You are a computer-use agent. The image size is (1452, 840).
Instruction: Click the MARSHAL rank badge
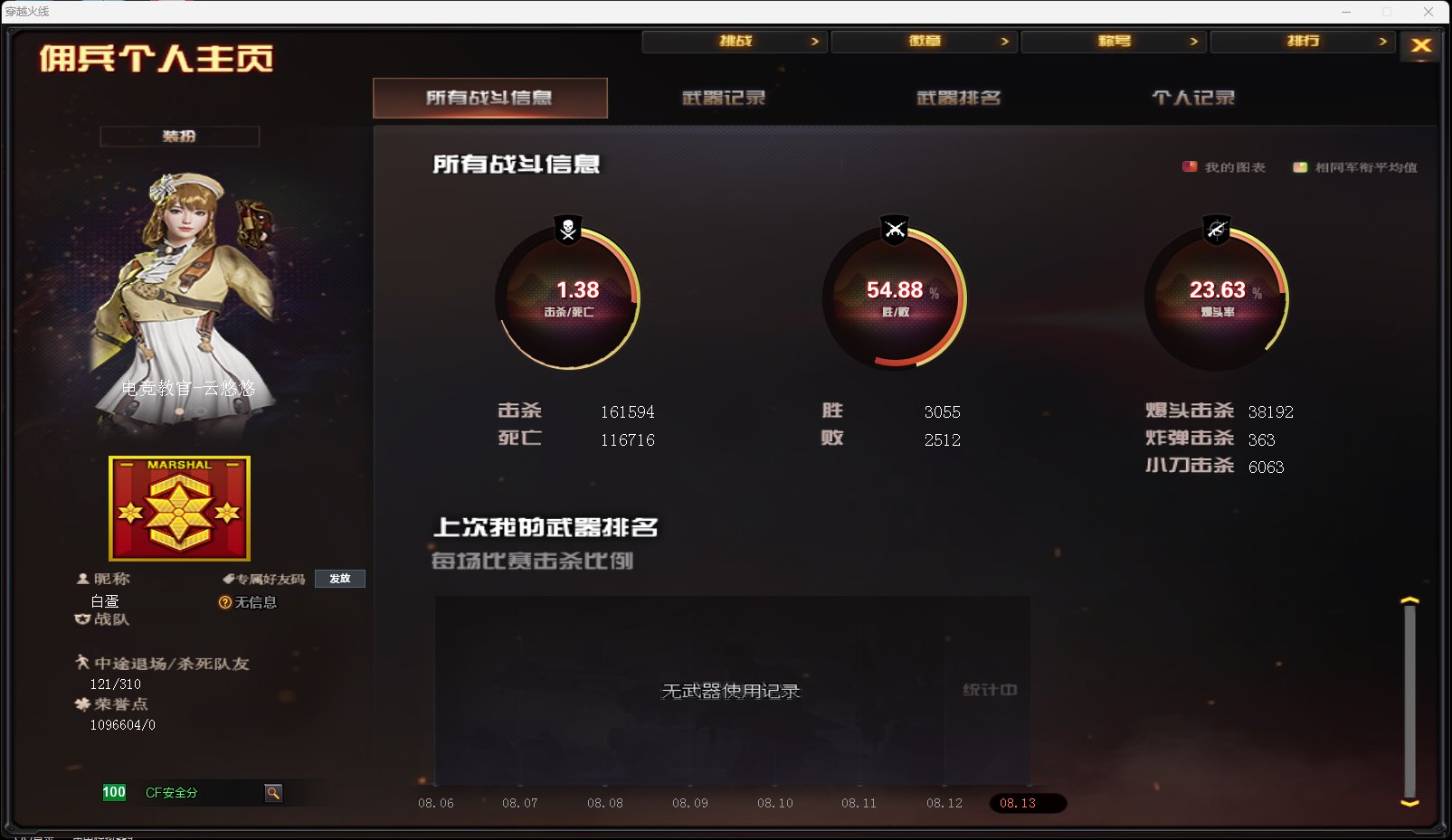tap(179, 508)
